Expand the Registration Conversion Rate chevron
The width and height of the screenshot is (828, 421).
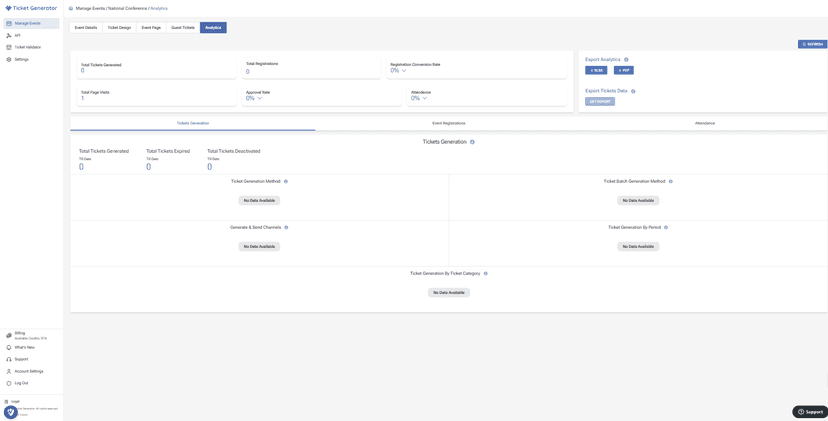[404, 70]
